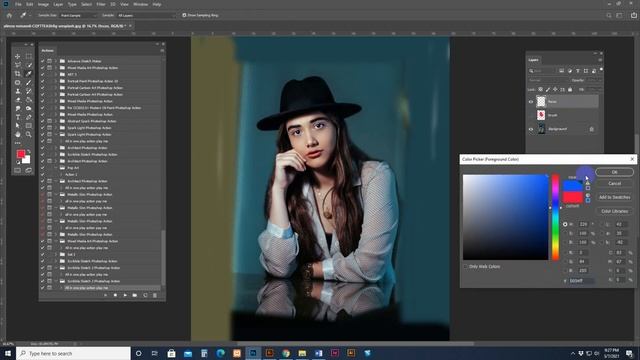The width and height of the screenshot is (640, 360).
Task: Click Cancel in the Color Picker
Action: pos(614,184)
